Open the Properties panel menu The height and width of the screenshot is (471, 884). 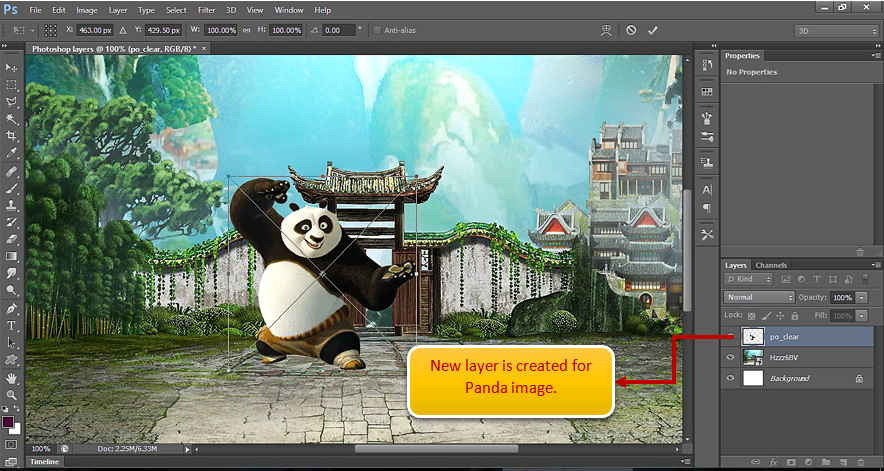click(876, 55)
